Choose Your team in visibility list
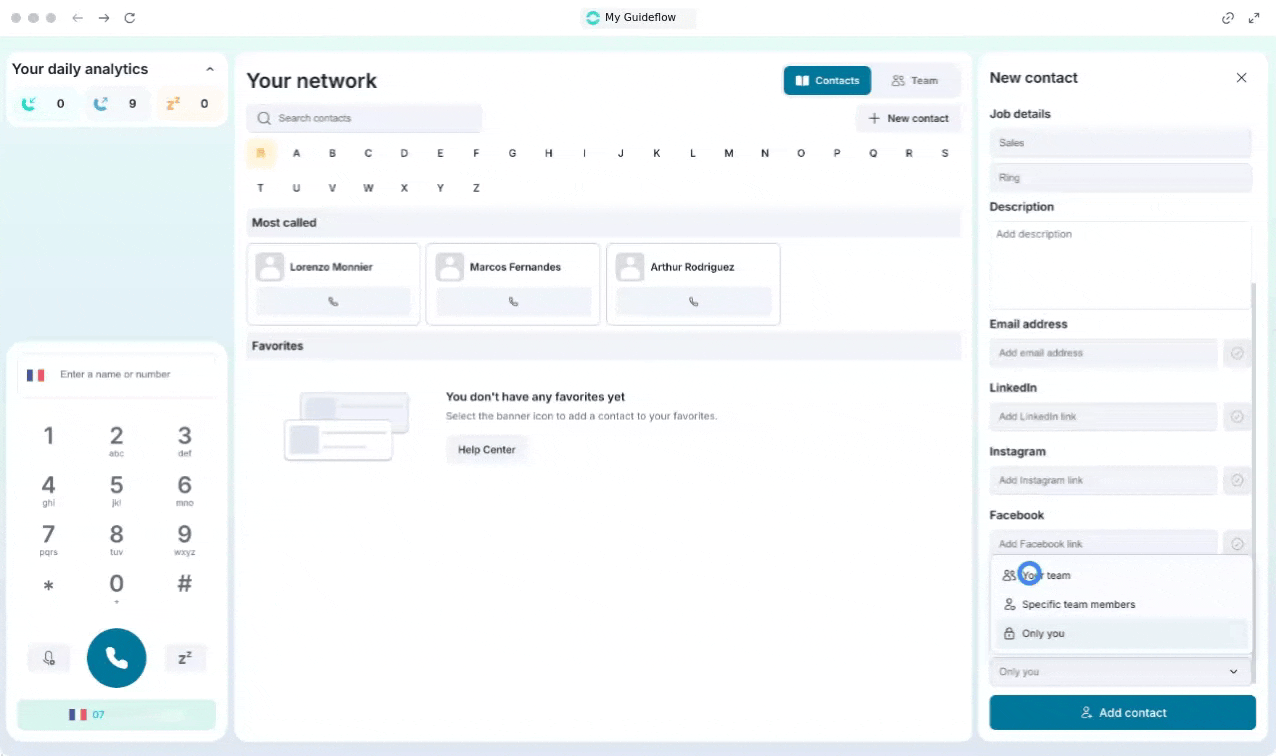The width and height of the screenshot is (1276, 756). [1046, 576]
